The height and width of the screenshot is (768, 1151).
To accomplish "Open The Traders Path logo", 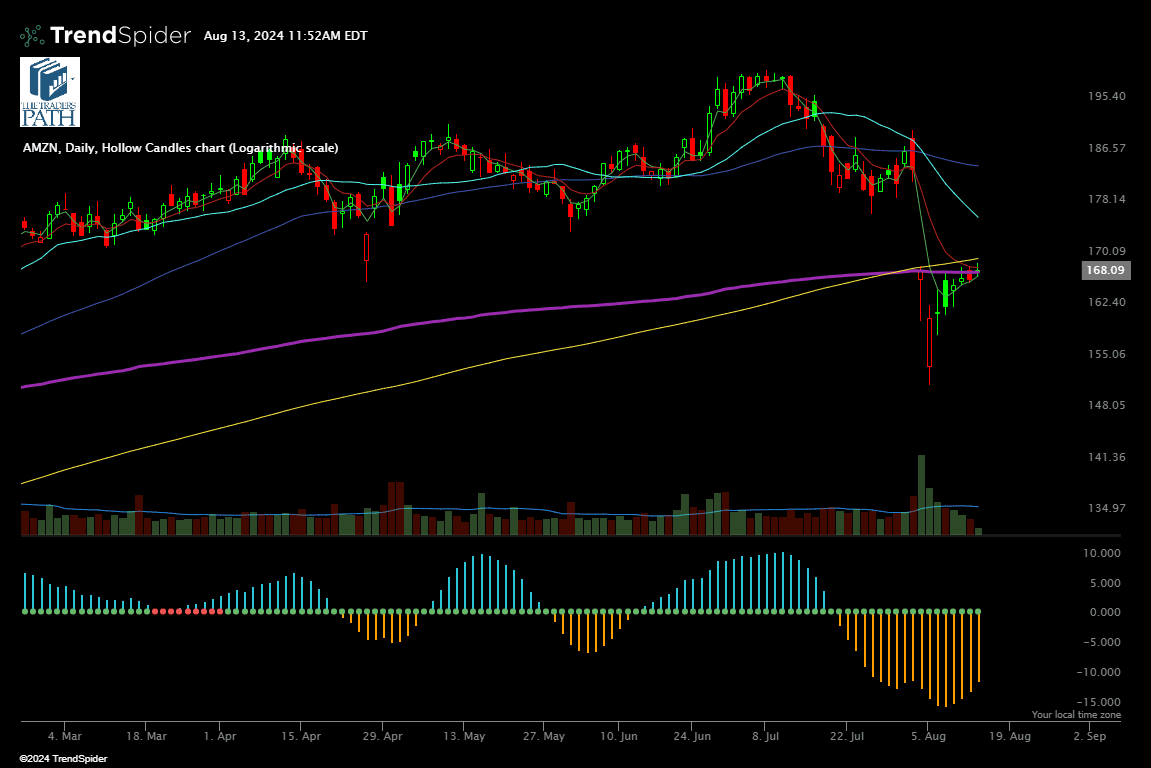I will tap(50, 92).
